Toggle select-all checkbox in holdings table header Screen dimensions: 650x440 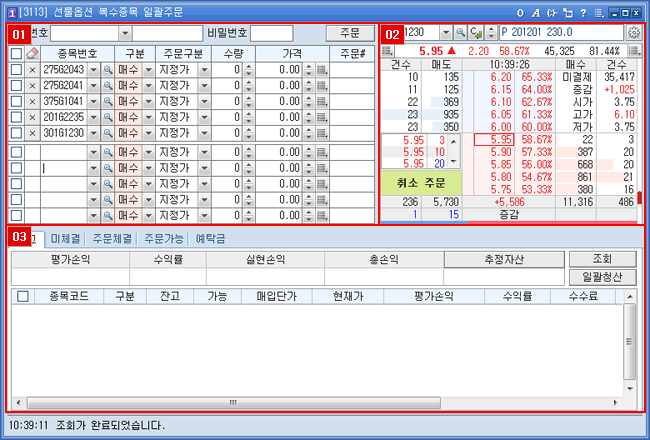pyautogui.click(x=23, y=297)
